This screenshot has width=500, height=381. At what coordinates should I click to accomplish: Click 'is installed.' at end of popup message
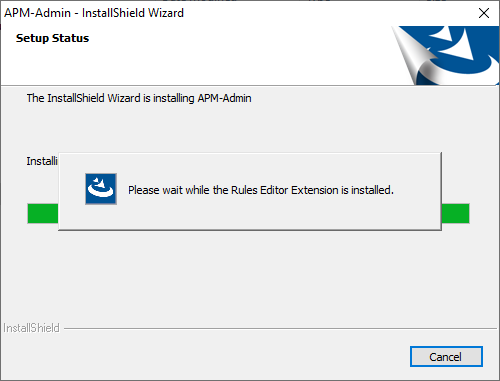[x=367, y=190]
